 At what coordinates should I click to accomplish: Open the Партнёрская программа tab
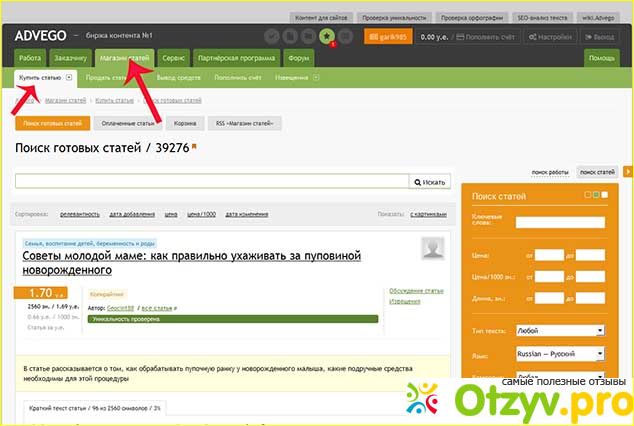coord(237,58)
